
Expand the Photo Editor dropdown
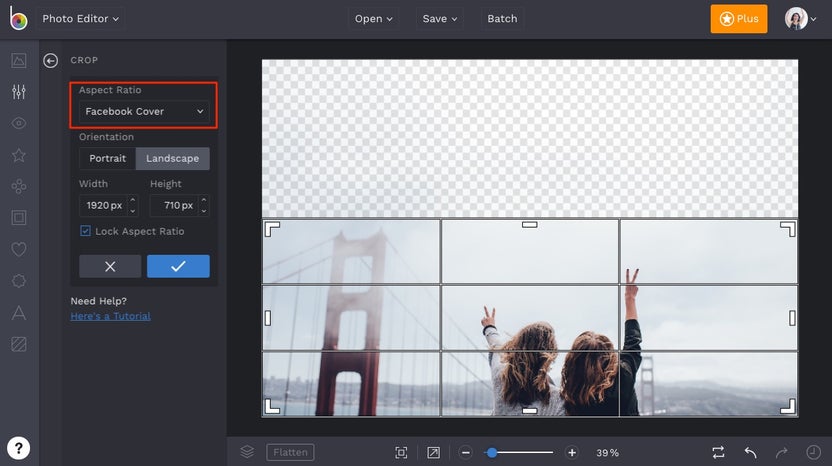(x=81, y=19)
